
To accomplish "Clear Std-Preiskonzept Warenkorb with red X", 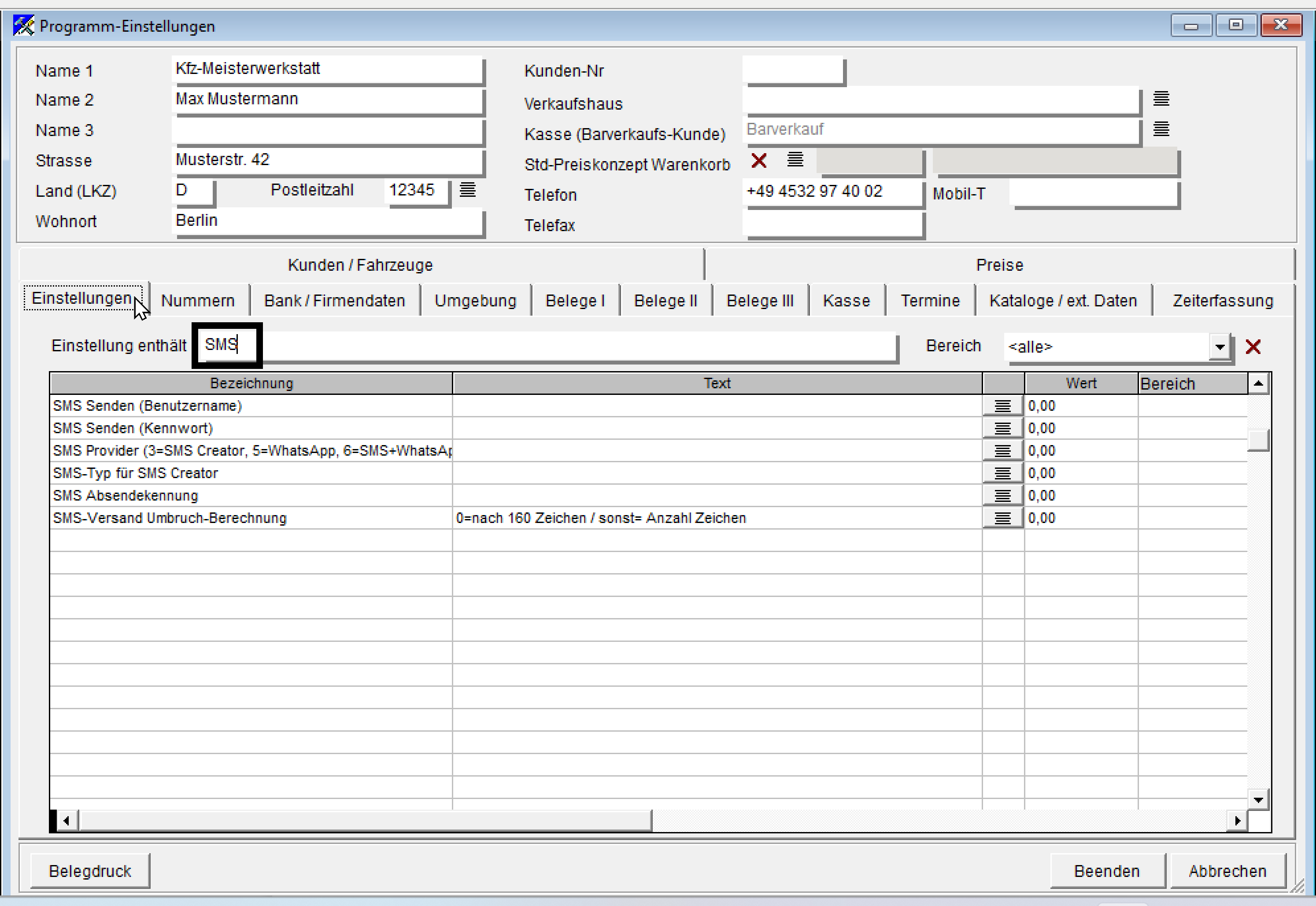I will [x=759, y=161].
